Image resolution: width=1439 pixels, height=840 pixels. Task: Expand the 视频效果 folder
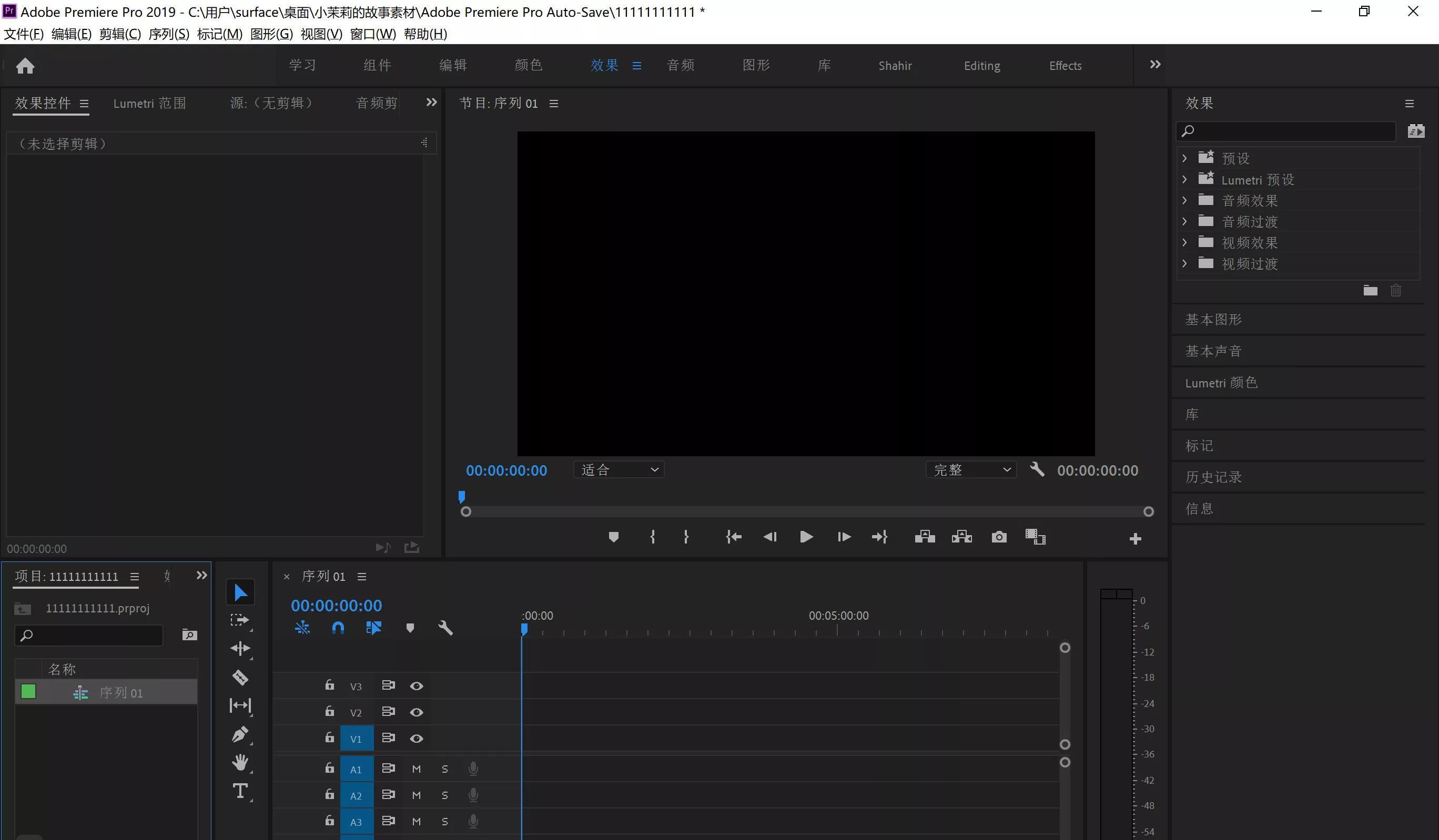[x=1184, y=242]
